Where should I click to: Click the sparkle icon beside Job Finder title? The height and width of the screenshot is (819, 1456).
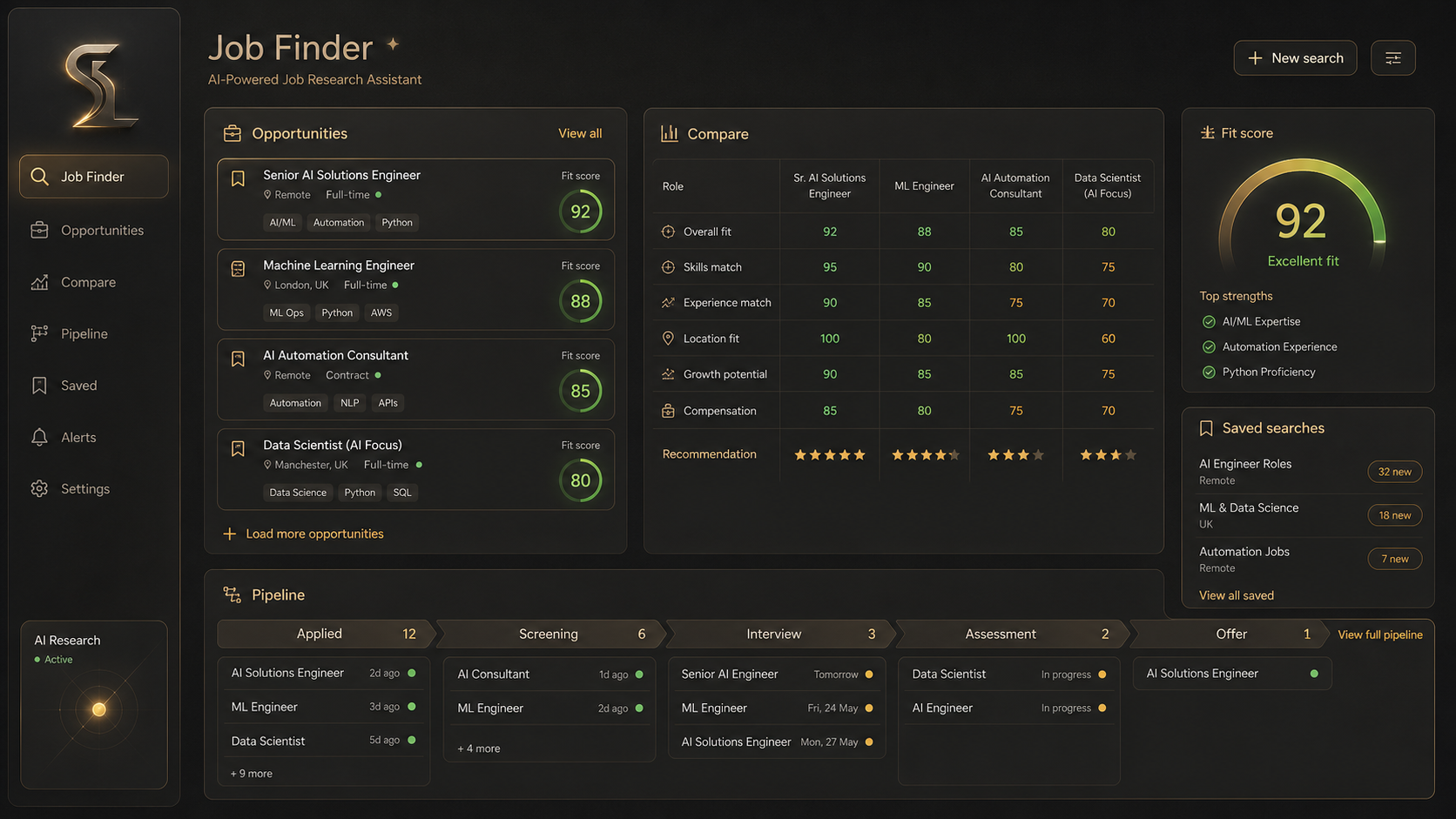pyautogui.click(x=393, y=44)
